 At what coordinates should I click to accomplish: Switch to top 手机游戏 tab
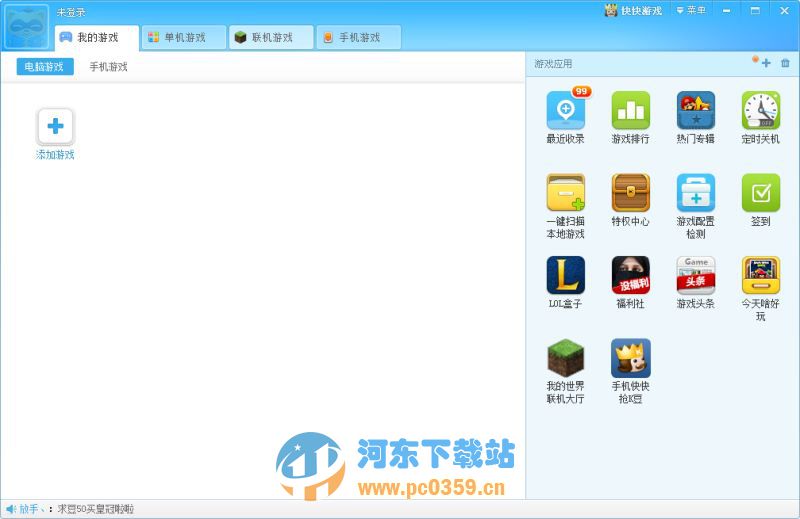coord(358,37)
